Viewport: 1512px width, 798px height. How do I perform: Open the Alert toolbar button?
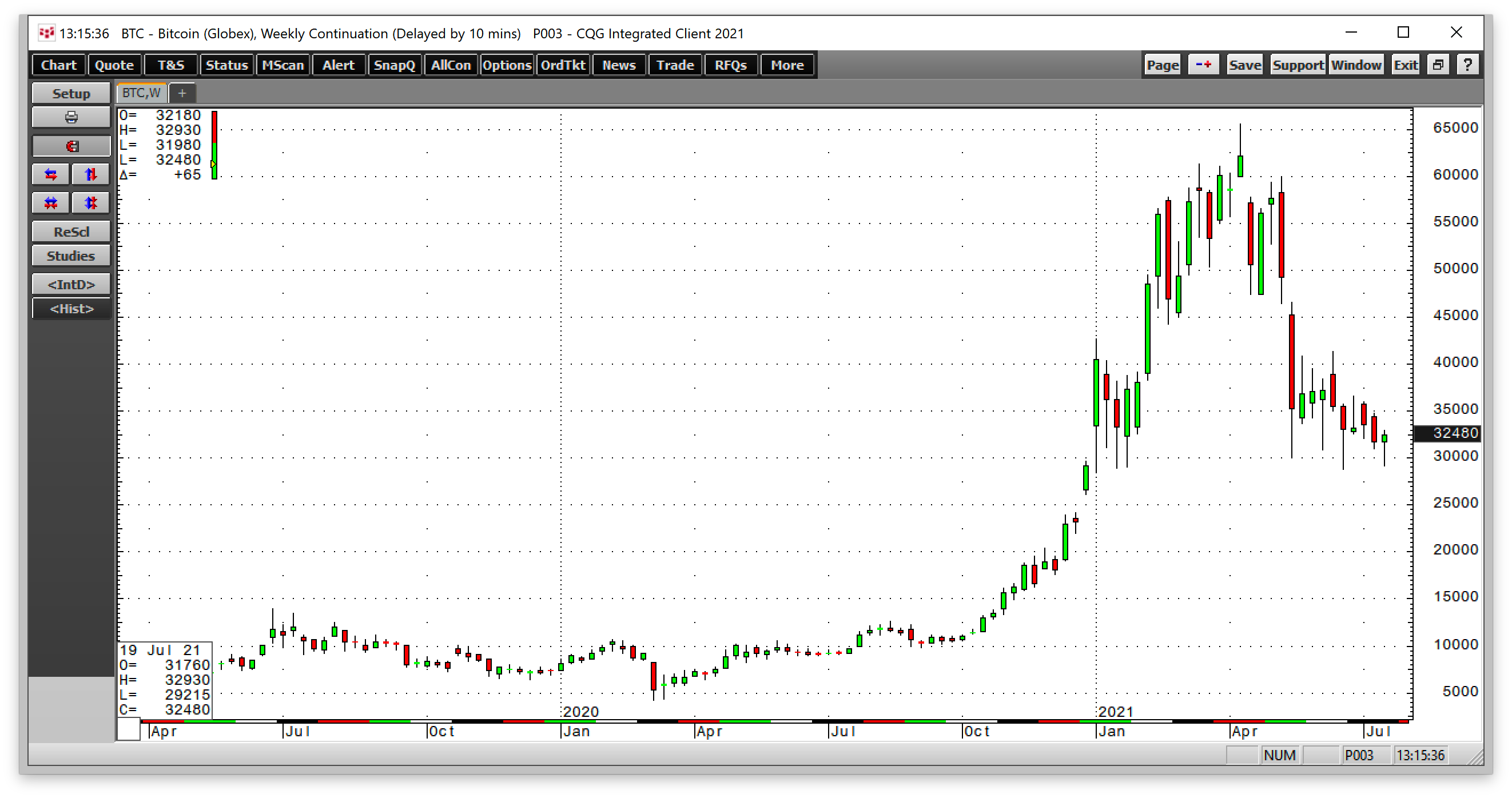pos(339,65)
